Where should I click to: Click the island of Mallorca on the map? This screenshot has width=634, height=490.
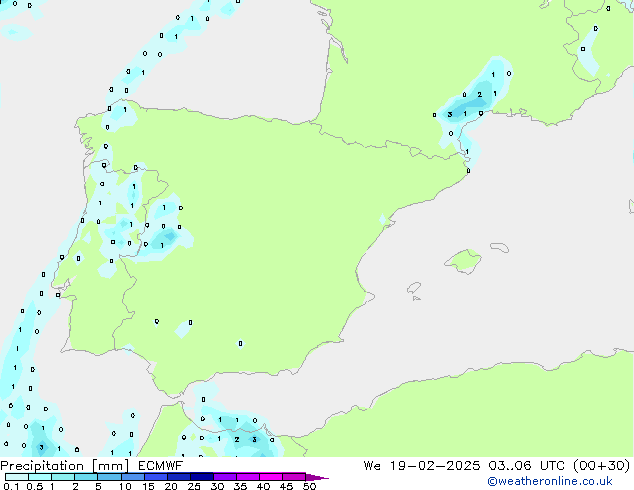point(463,261)
